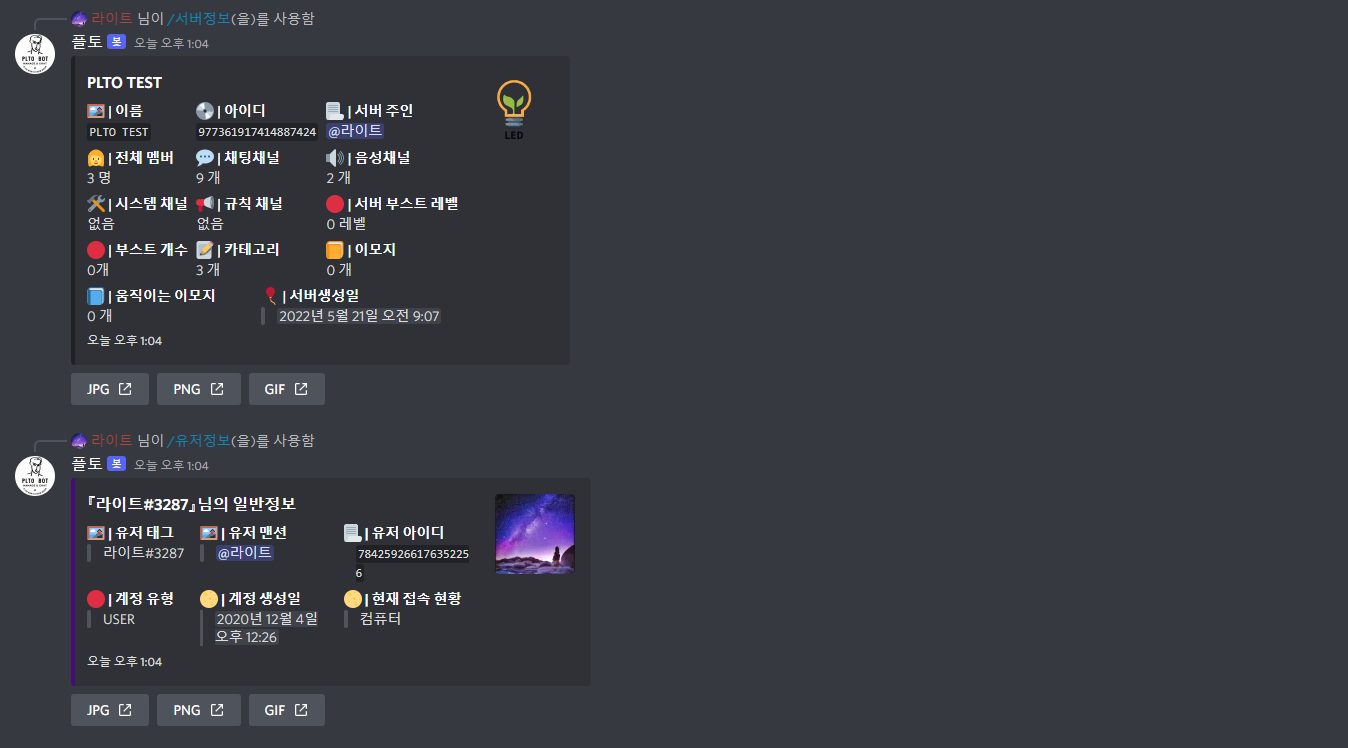Open the JPG link under the user info embed
This screenshot has height=748, width=1348.
[x=110, y=710]
